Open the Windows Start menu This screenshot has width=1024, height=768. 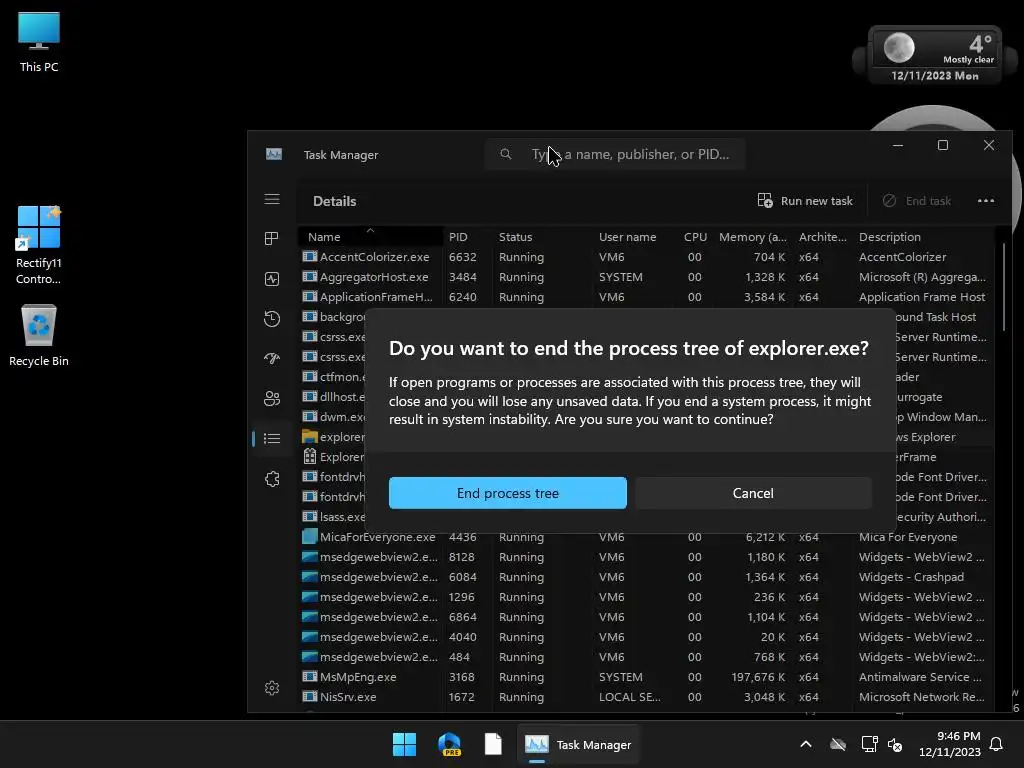point(404,744)
